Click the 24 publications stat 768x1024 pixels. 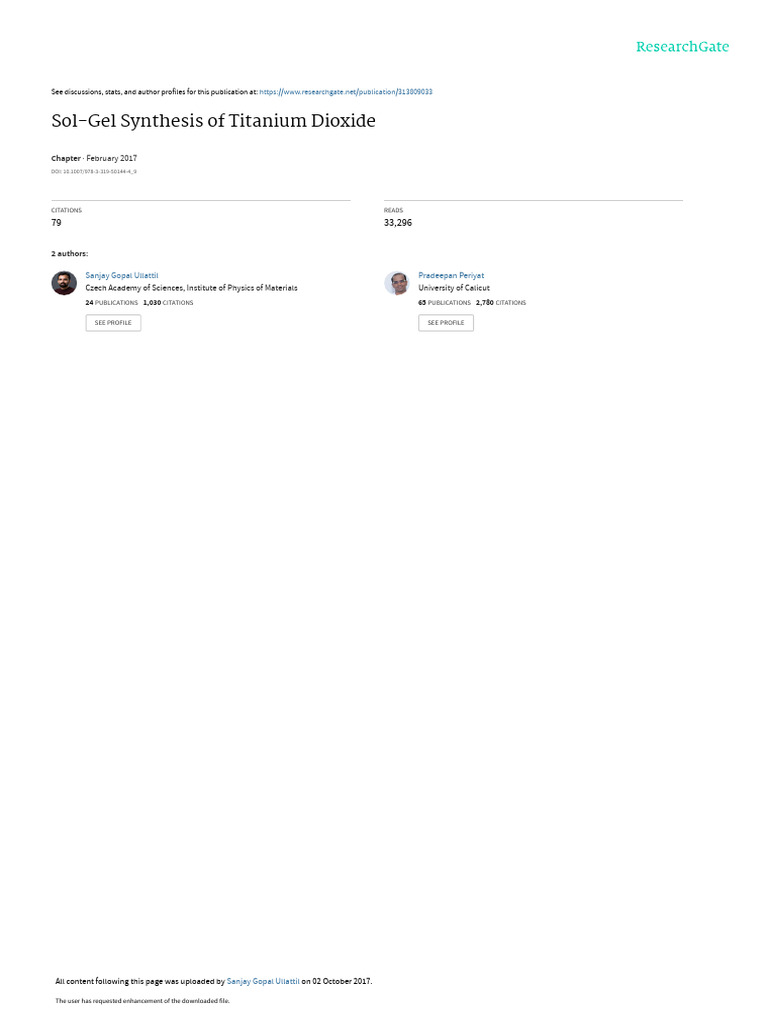[112, 303]
